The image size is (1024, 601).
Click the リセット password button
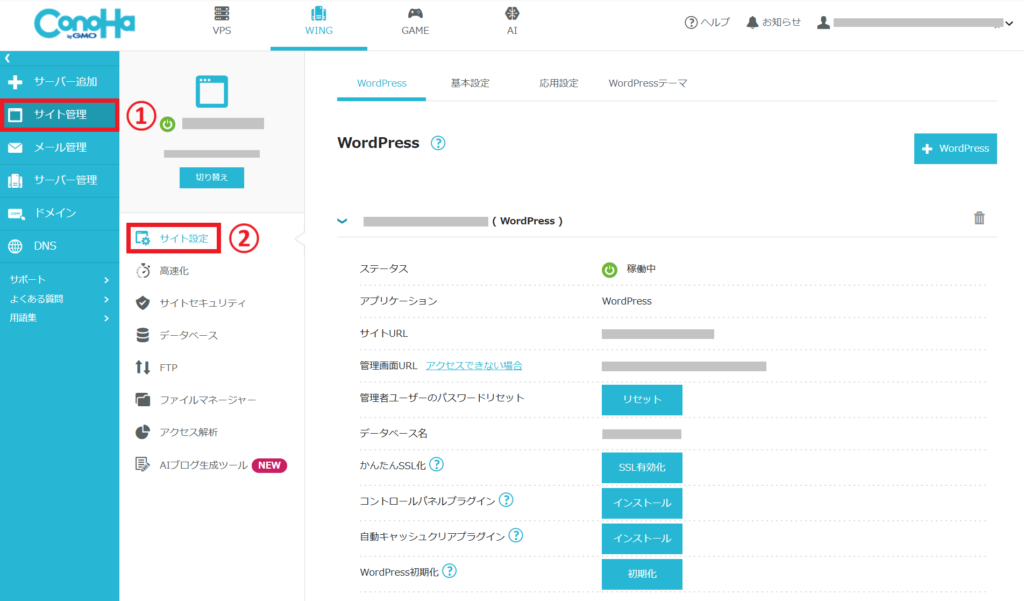pos(642,400)
